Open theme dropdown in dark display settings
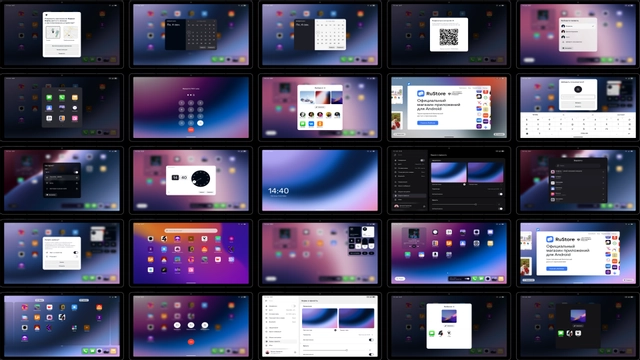The image size is (640, 360). coord(494,189)
